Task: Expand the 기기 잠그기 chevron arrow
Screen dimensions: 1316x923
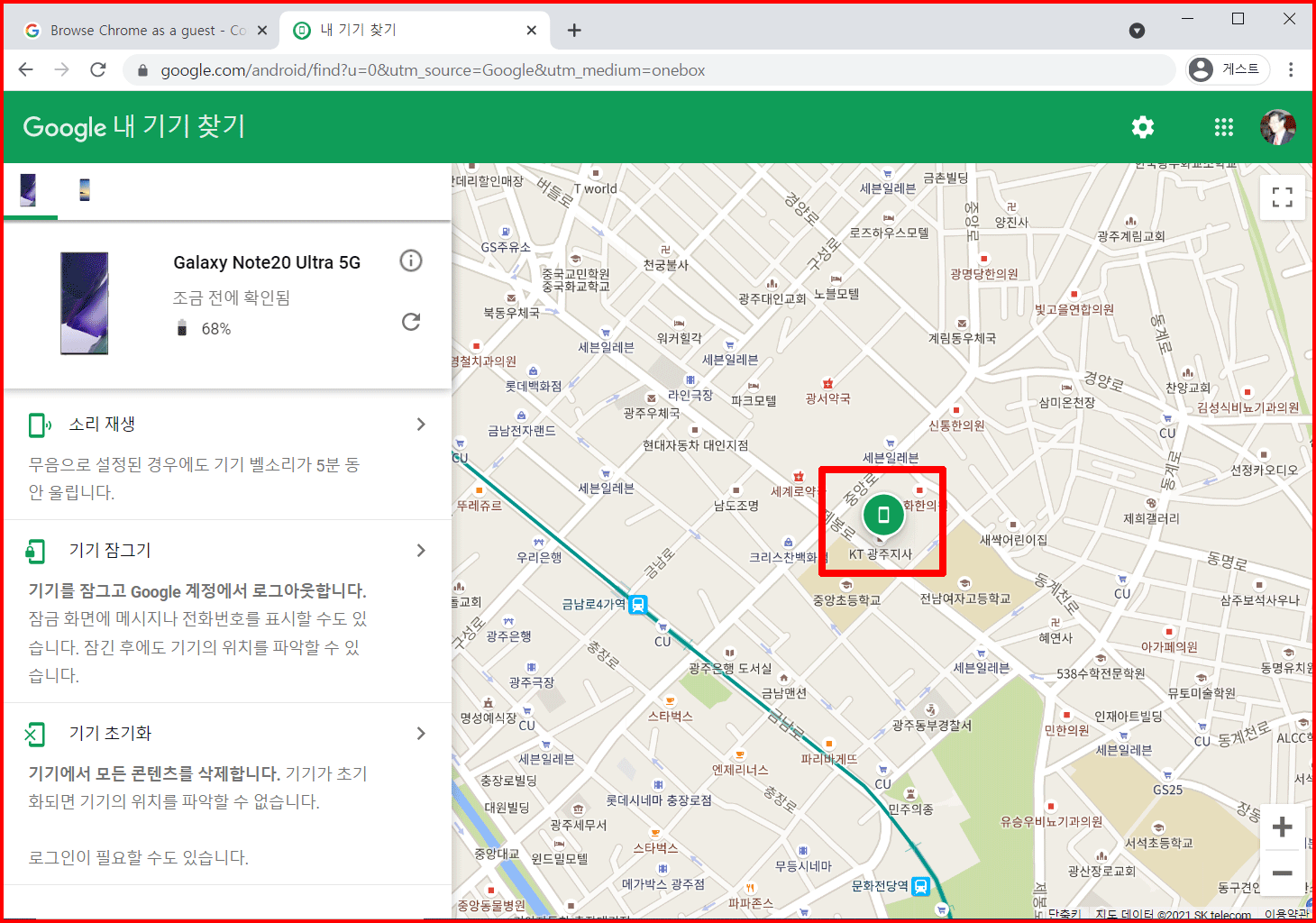Action: pos(421,551)
